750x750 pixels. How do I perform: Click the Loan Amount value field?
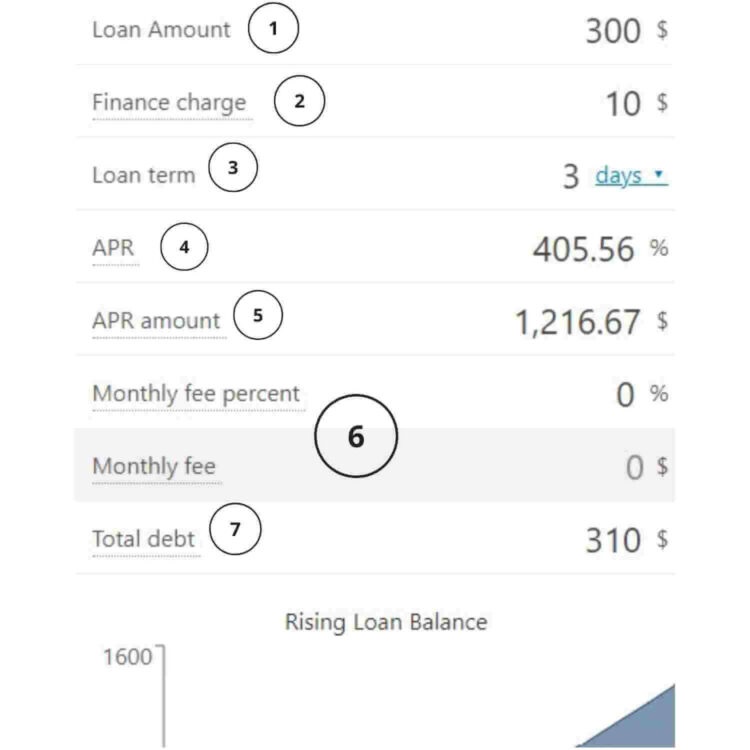(612, 30)
